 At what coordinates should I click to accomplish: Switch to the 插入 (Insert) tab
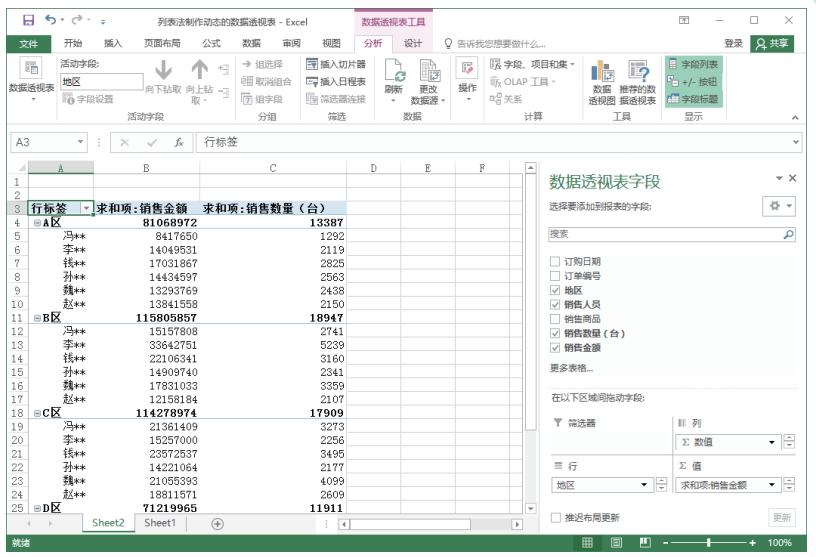(113, 43)
